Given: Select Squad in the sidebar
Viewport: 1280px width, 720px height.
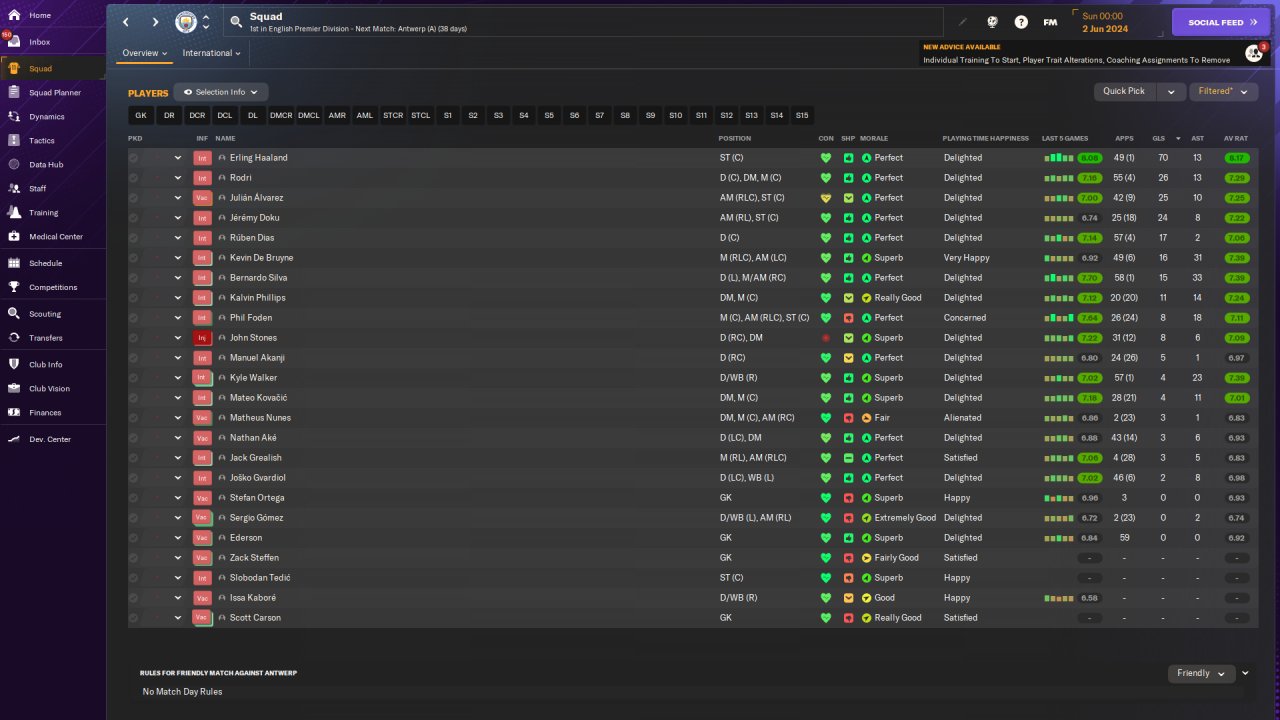Looking at the screenshot, I should pos(52,68).
